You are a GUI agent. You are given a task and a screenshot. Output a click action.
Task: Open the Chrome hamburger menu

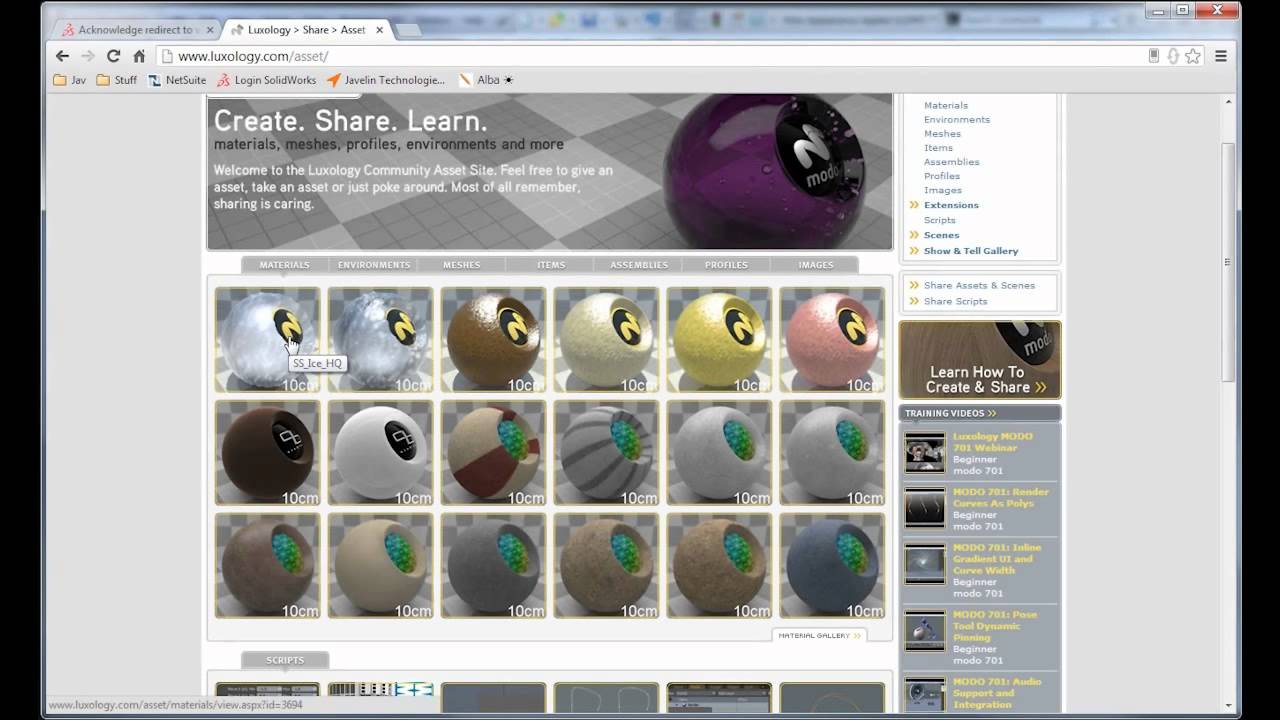1221,56
